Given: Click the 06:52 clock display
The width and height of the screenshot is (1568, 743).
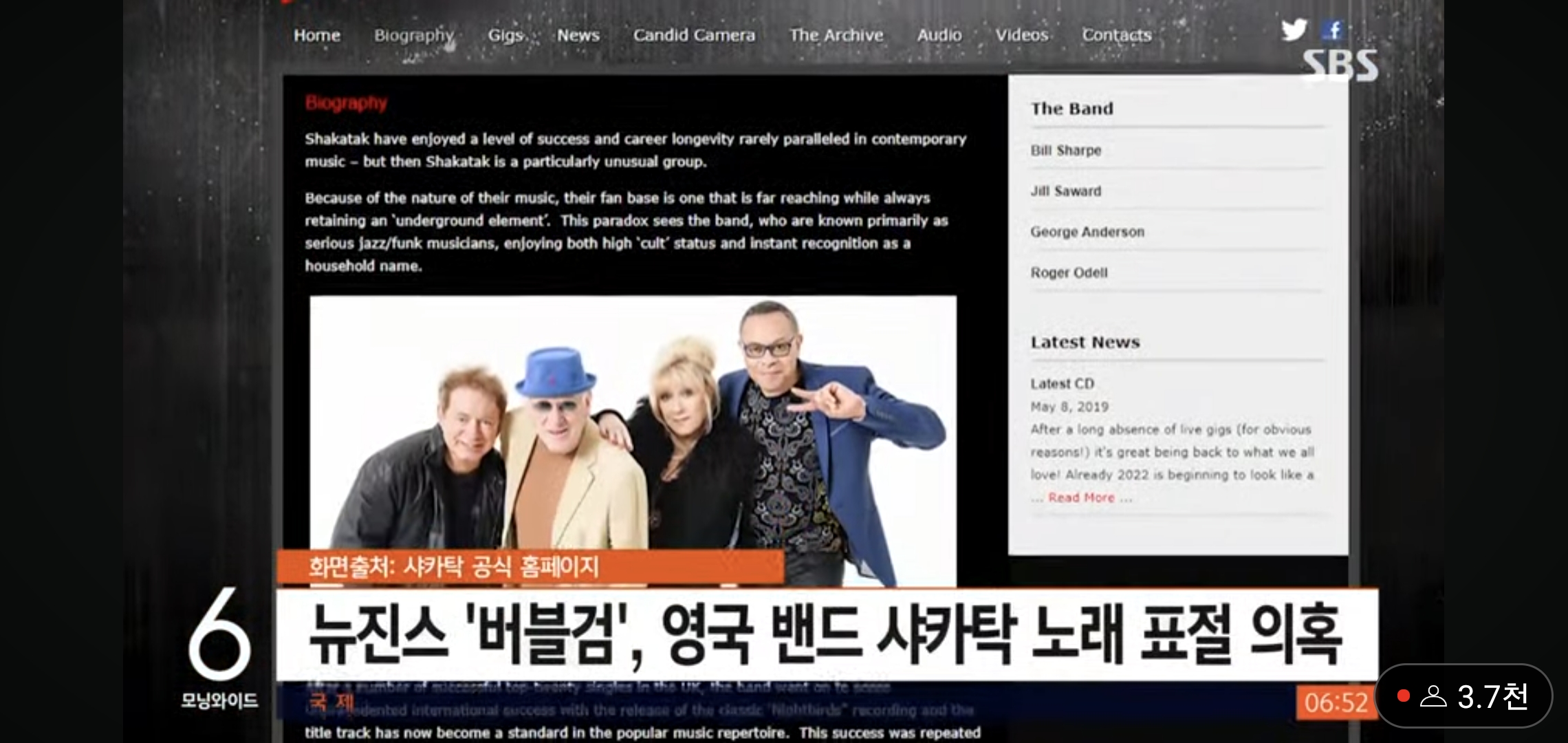Looking at the screenshot, I should coord(1336,702).
